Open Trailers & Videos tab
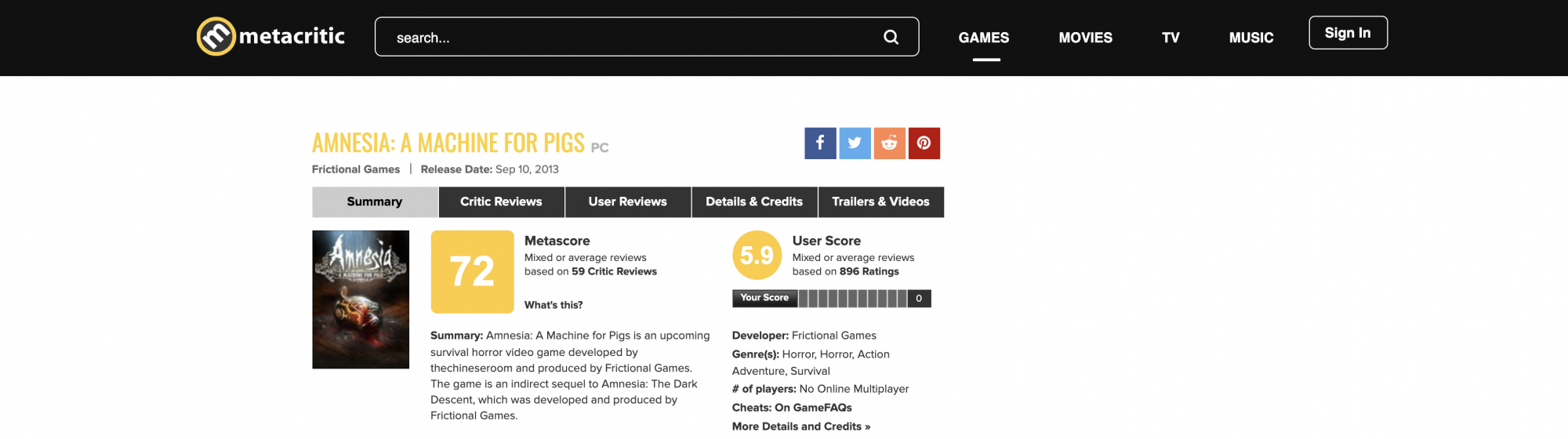 click(x=880, y=201)
